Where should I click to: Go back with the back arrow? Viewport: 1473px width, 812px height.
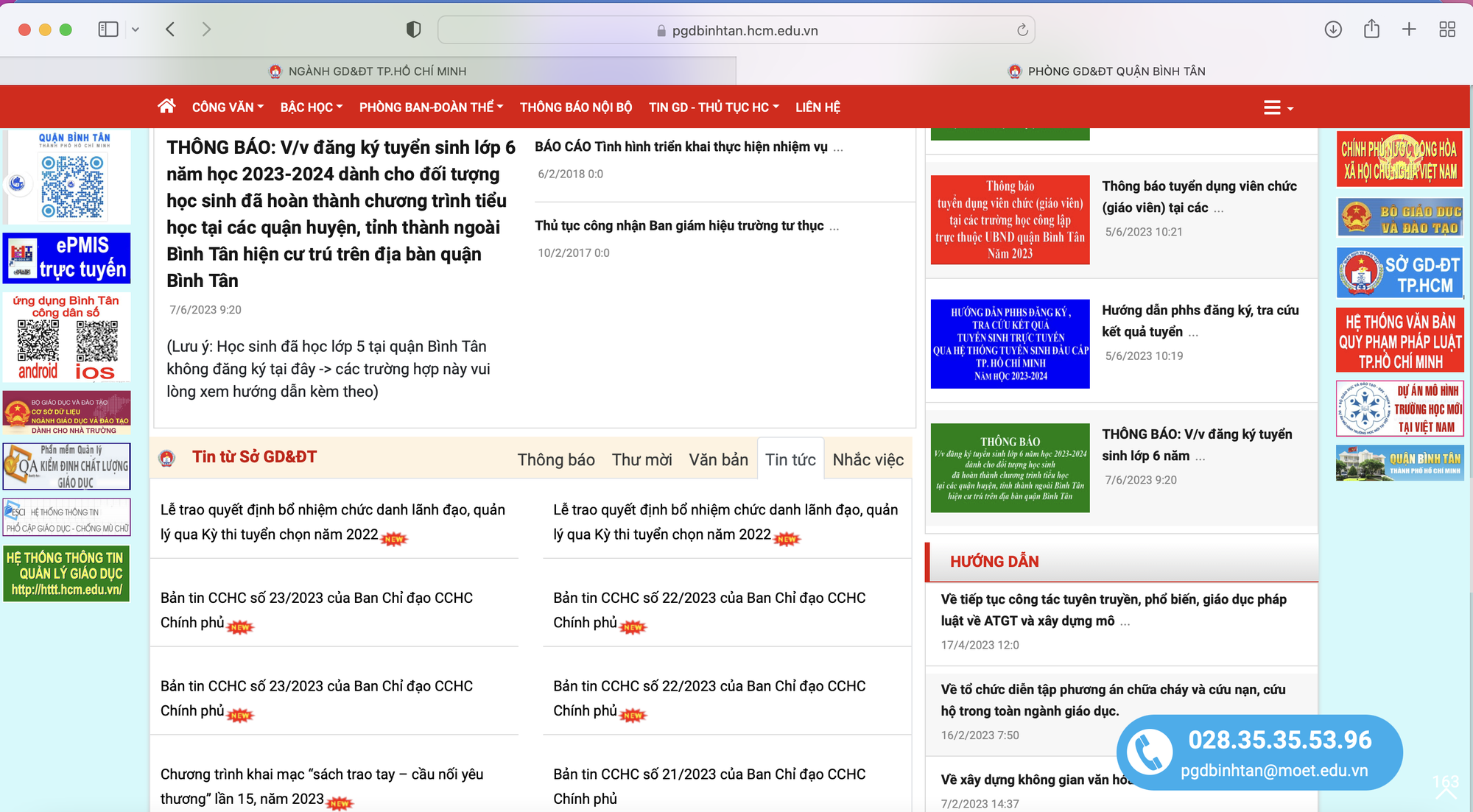point(170,29)
